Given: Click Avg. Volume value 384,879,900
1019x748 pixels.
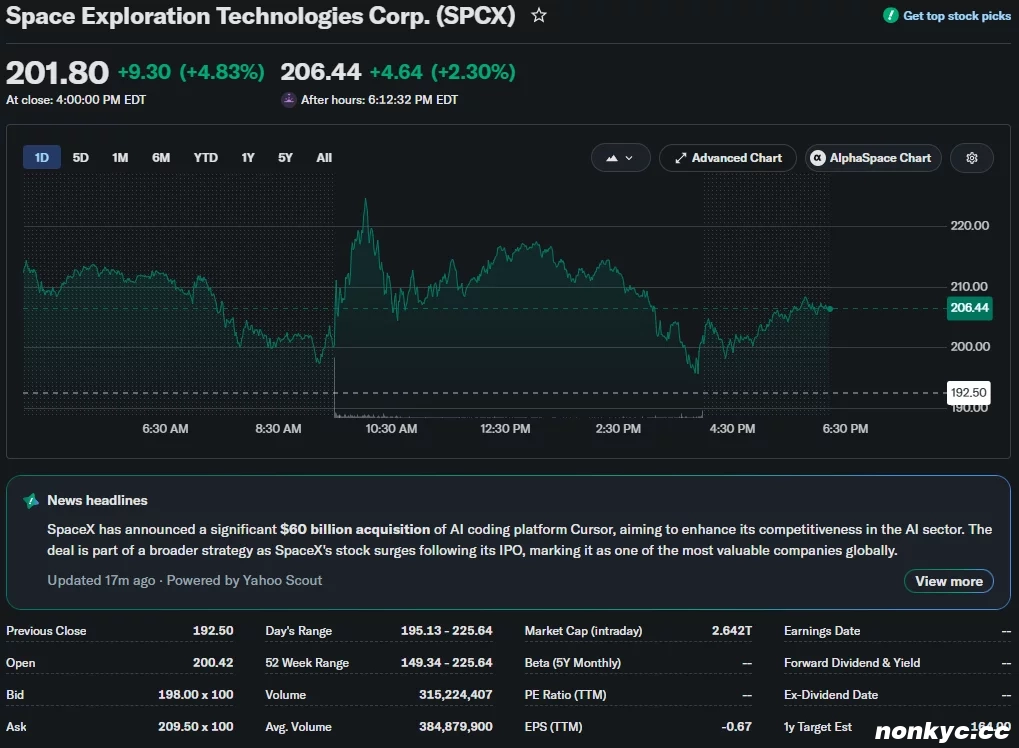Looking at the screenshot, I should click(x=456, y=727).
